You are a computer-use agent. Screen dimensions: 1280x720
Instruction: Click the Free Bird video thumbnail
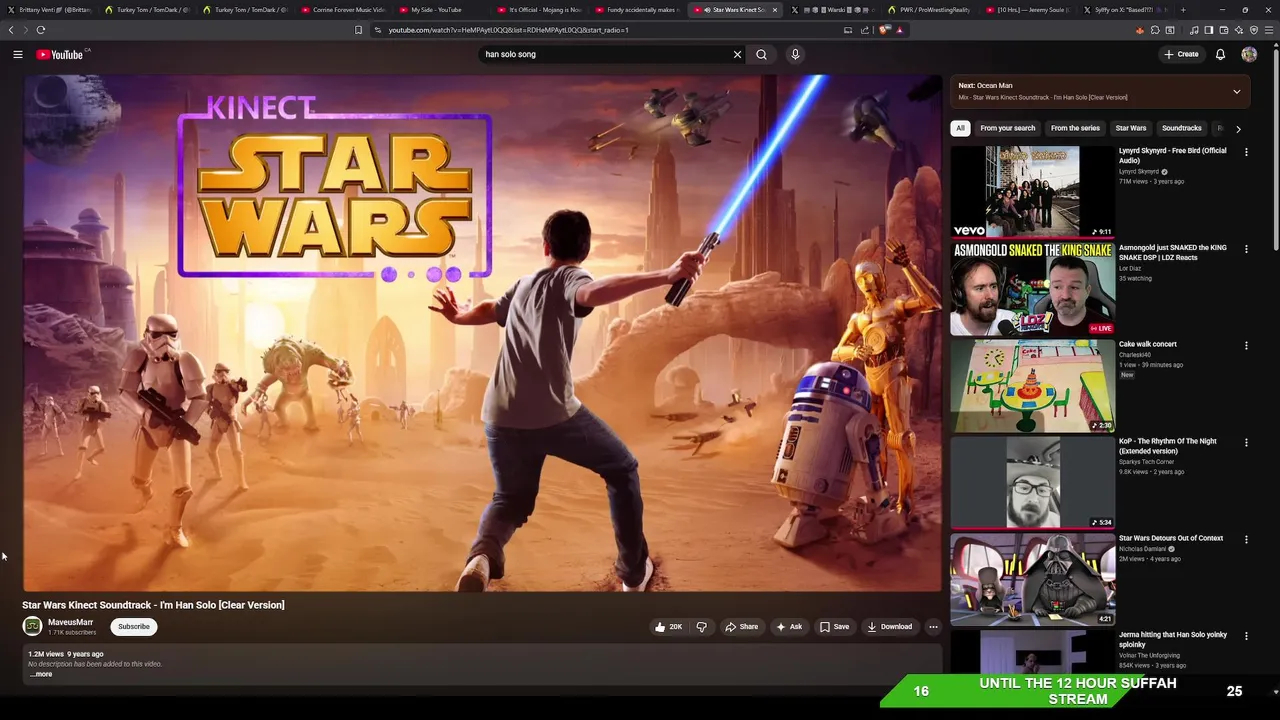click(x=1032, y=192)
